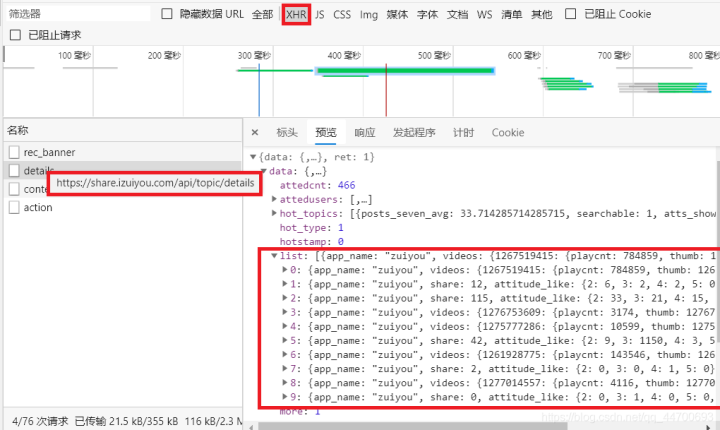The image size is (720, 430).
Task: Open the Cookie tab in details pane
Action: 508,133
